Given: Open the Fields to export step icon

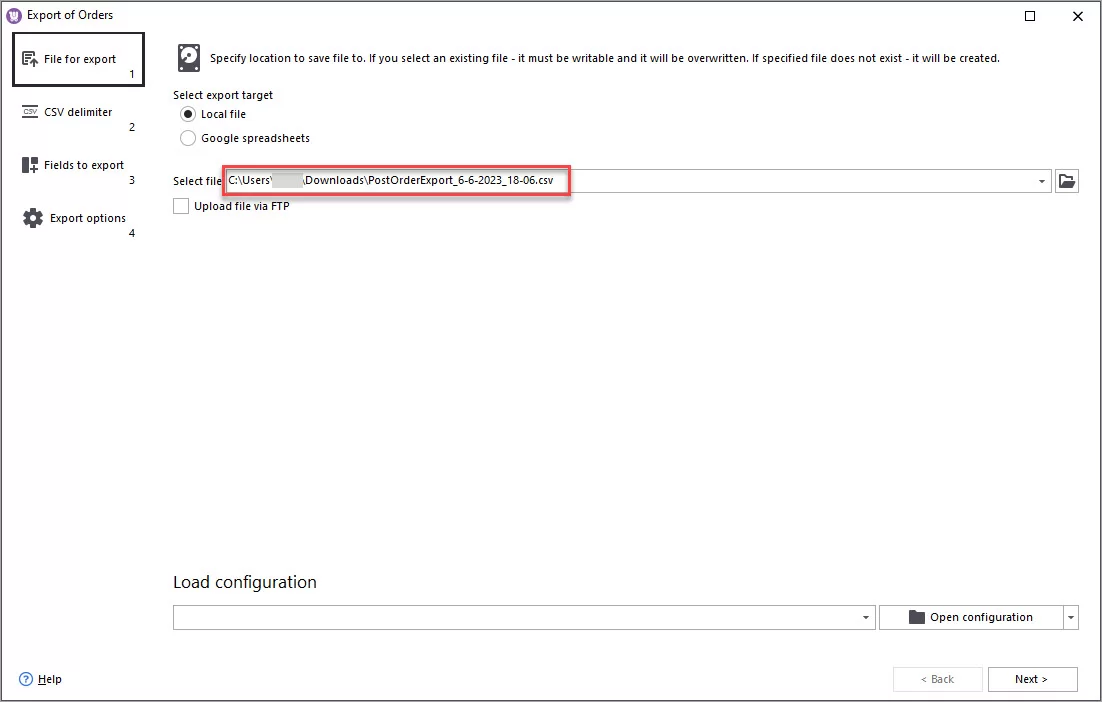Looking at the screenshot, I should [28, 164].
